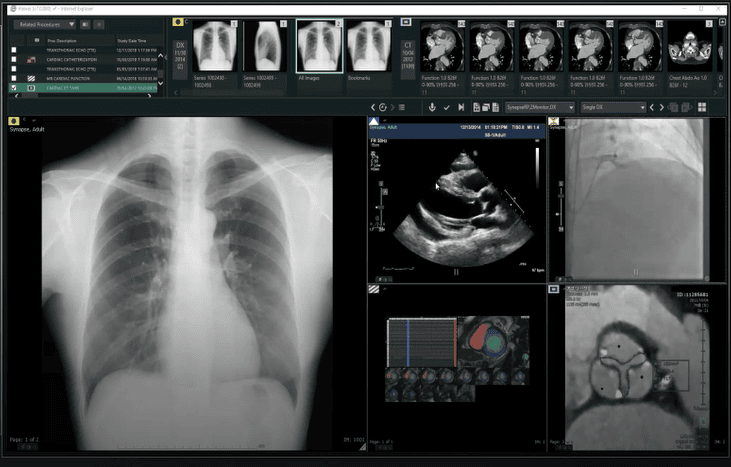Click the procedure list horizontal scroll-right arrow
This screenshot has width=731, height=467.
(x=149, y=96)
